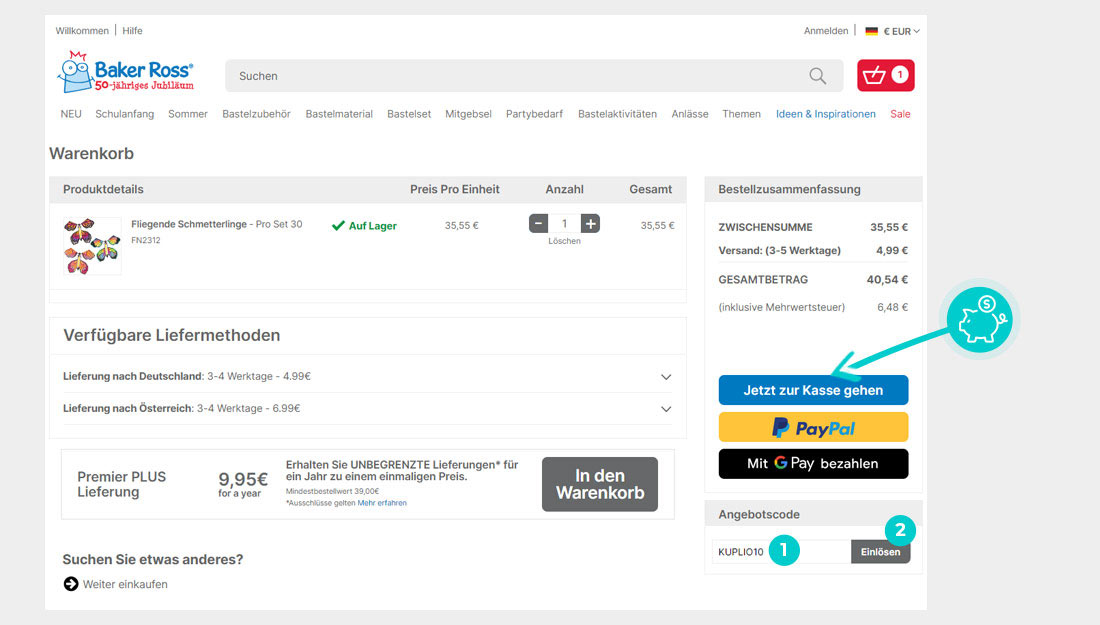Click the arrow icon beside Weiter einkaufen

point(71,584)
